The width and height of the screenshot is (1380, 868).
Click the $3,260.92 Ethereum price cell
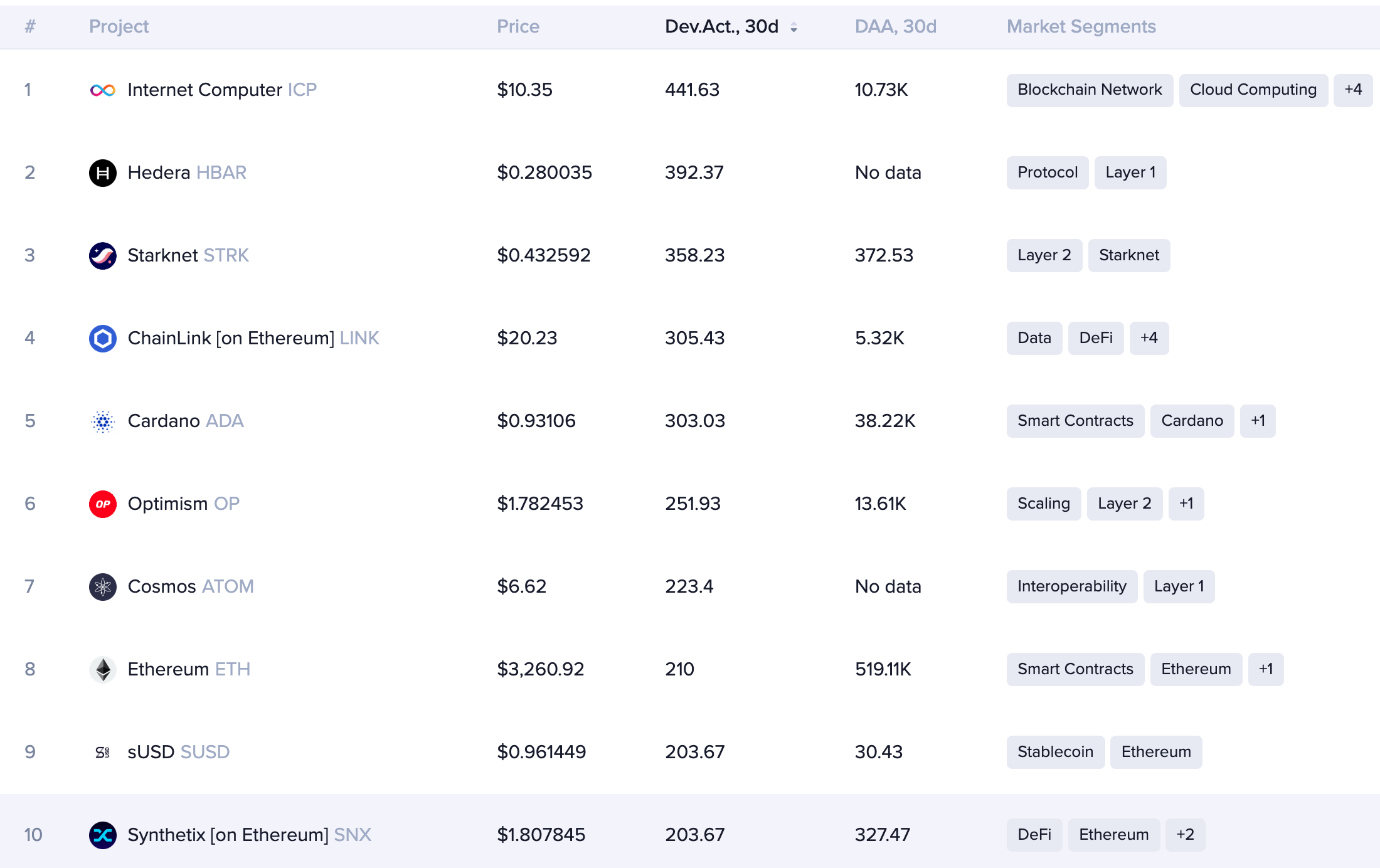point(541,669)
